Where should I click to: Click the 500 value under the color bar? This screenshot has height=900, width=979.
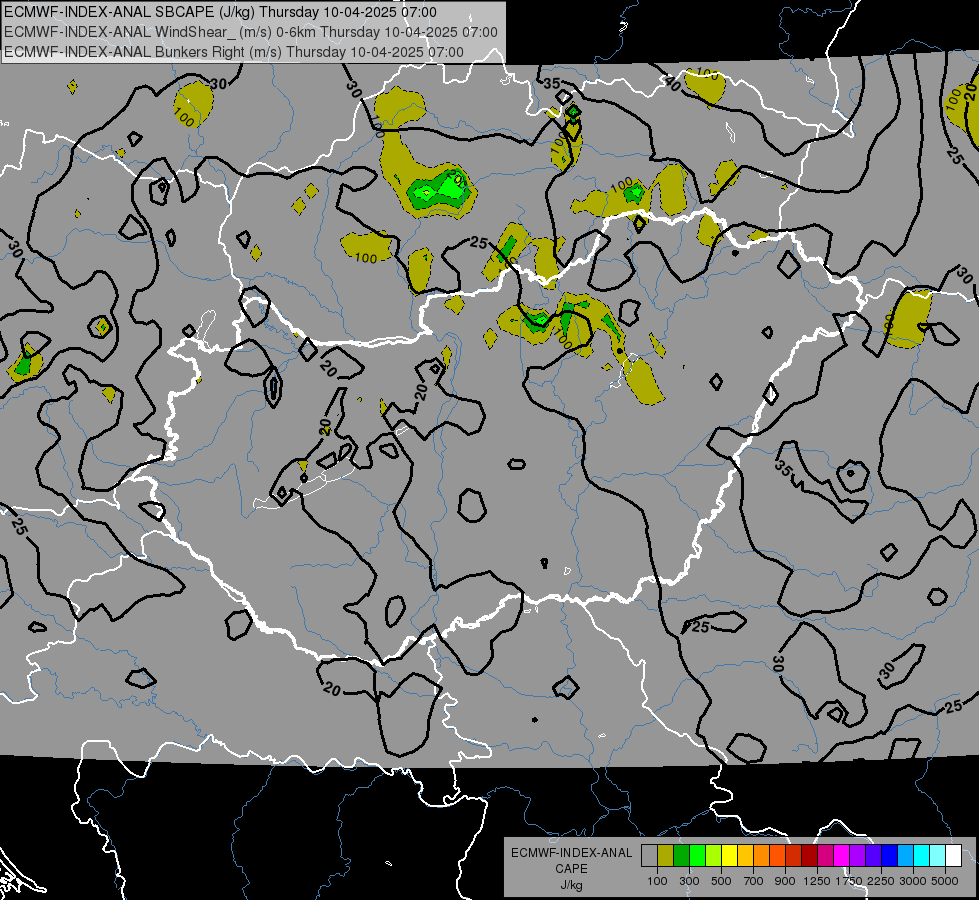point(721,881)
